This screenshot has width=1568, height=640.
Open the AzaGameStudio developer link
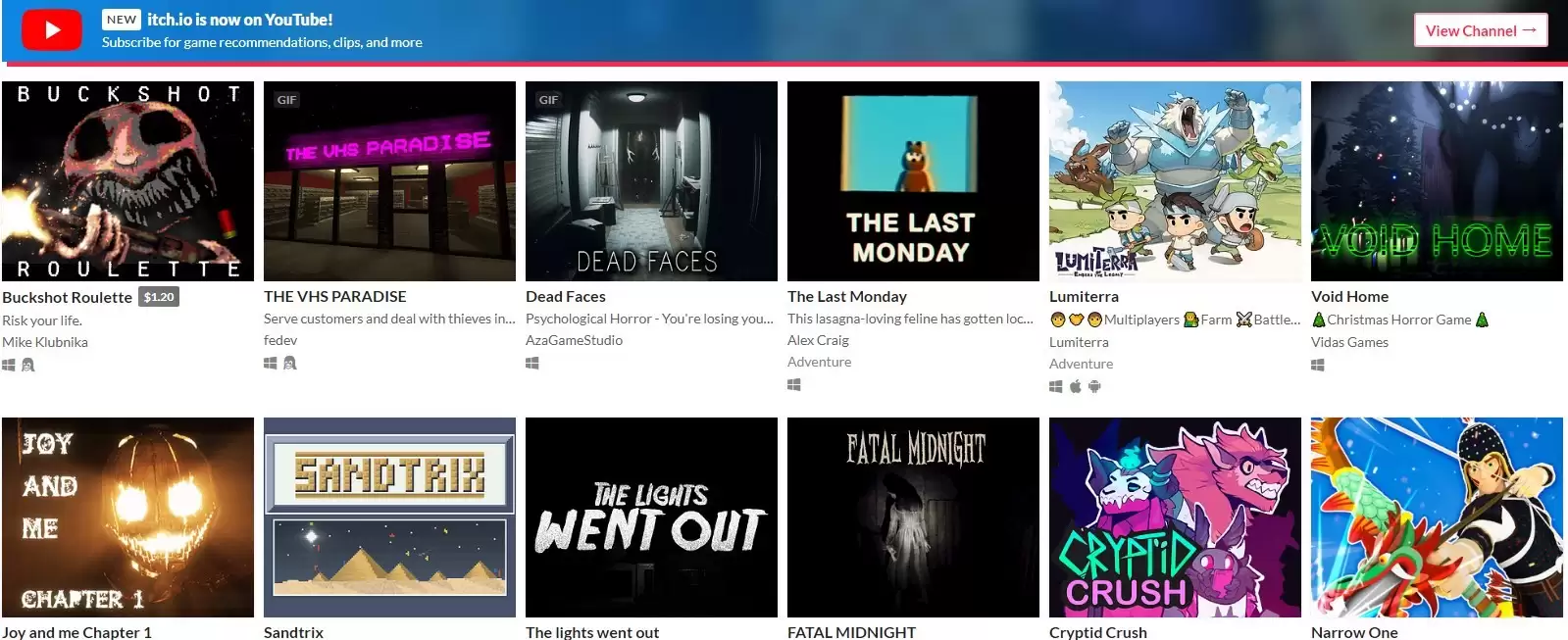pos(574,340)
